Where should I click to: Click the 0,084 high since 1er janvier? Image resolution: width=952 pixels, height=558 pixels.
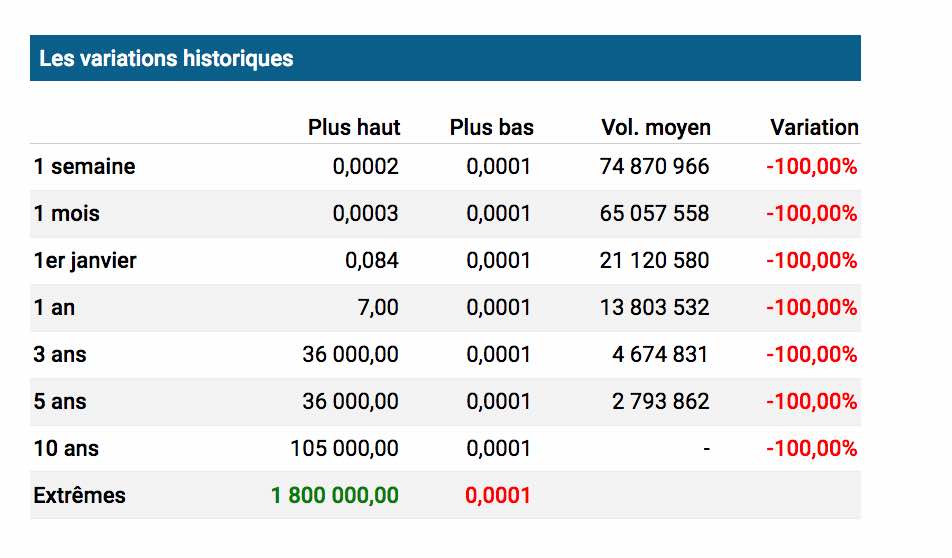372,260
